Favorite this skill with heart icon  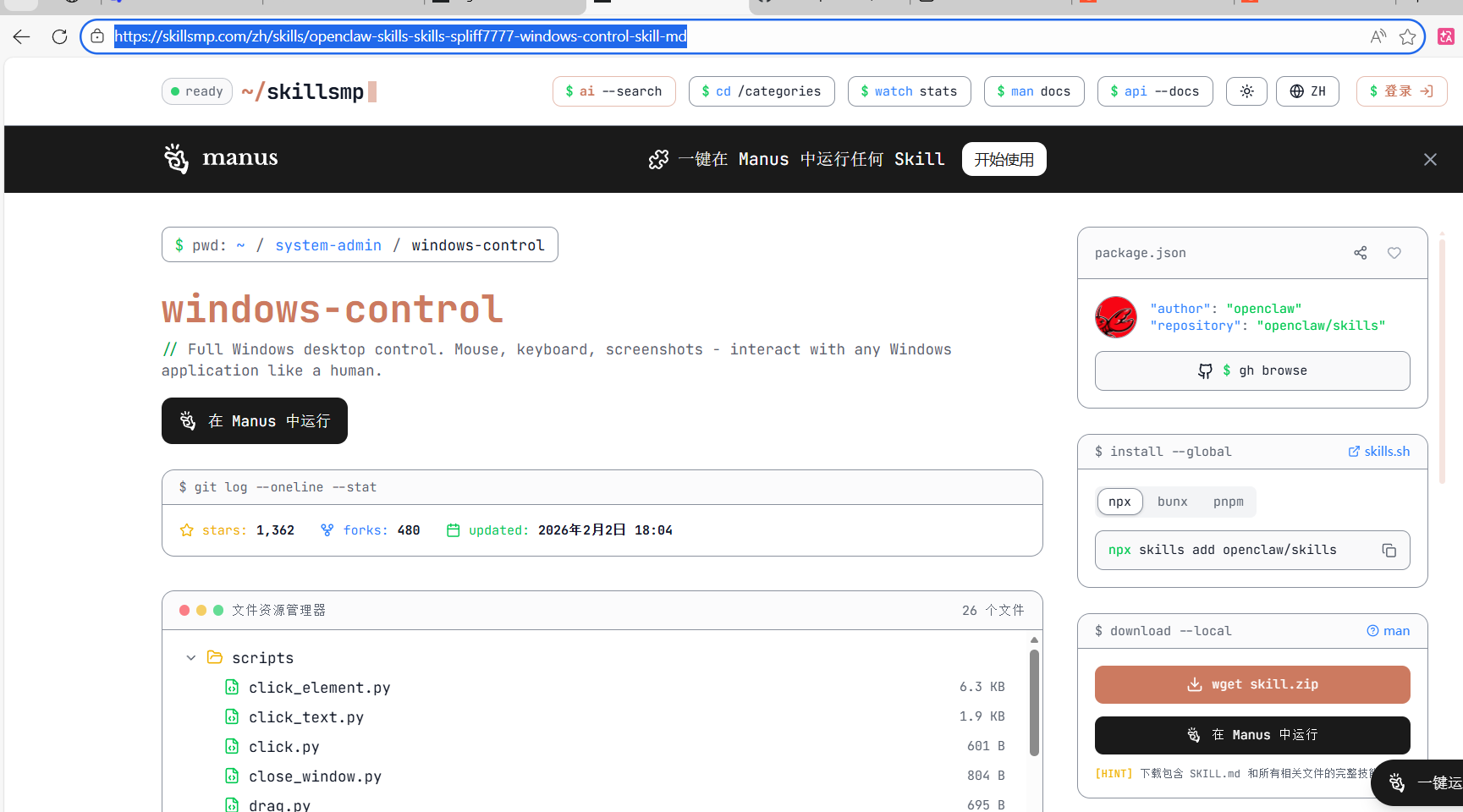pyautogui.click(x=1394, y=253)
